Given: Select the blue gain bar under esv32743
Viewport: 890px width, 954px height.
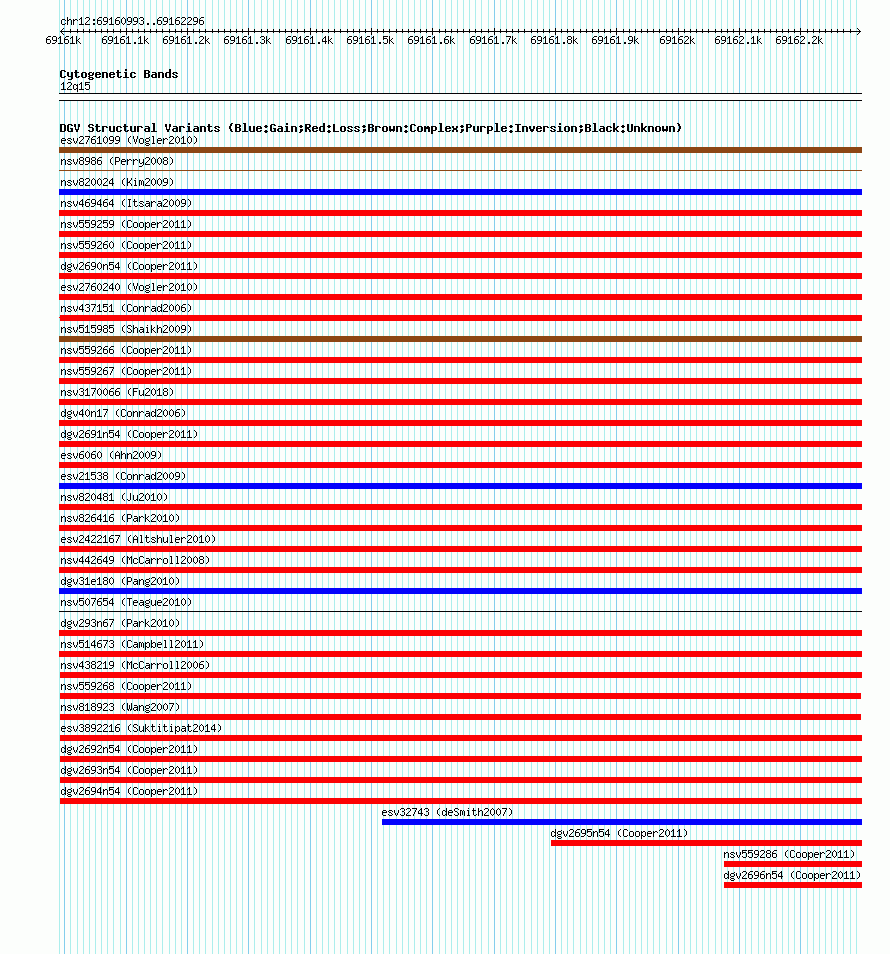Looking at the screenshot, I should [622, 822].
